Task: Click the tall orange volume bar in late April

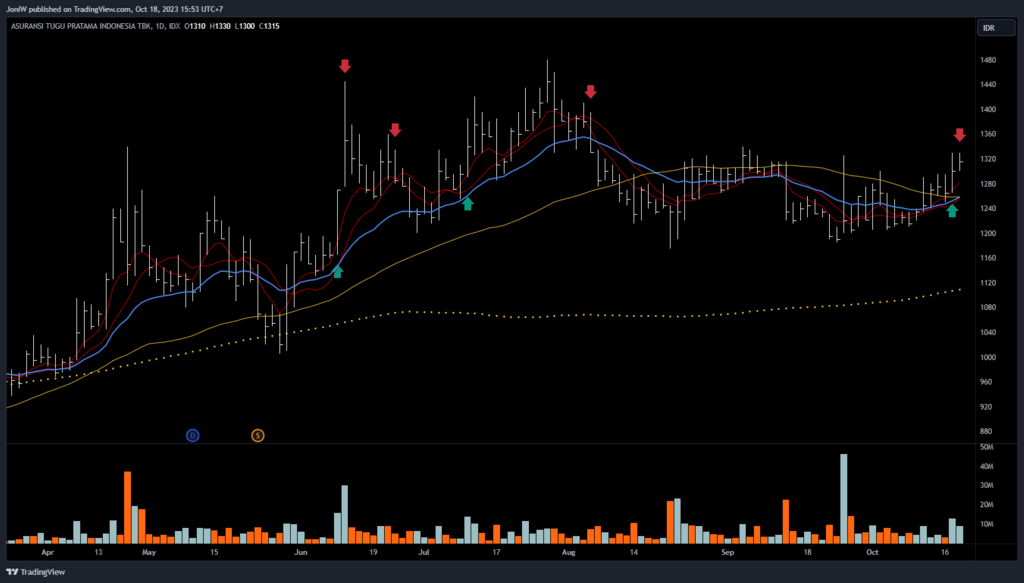Action: click(128, 507)
